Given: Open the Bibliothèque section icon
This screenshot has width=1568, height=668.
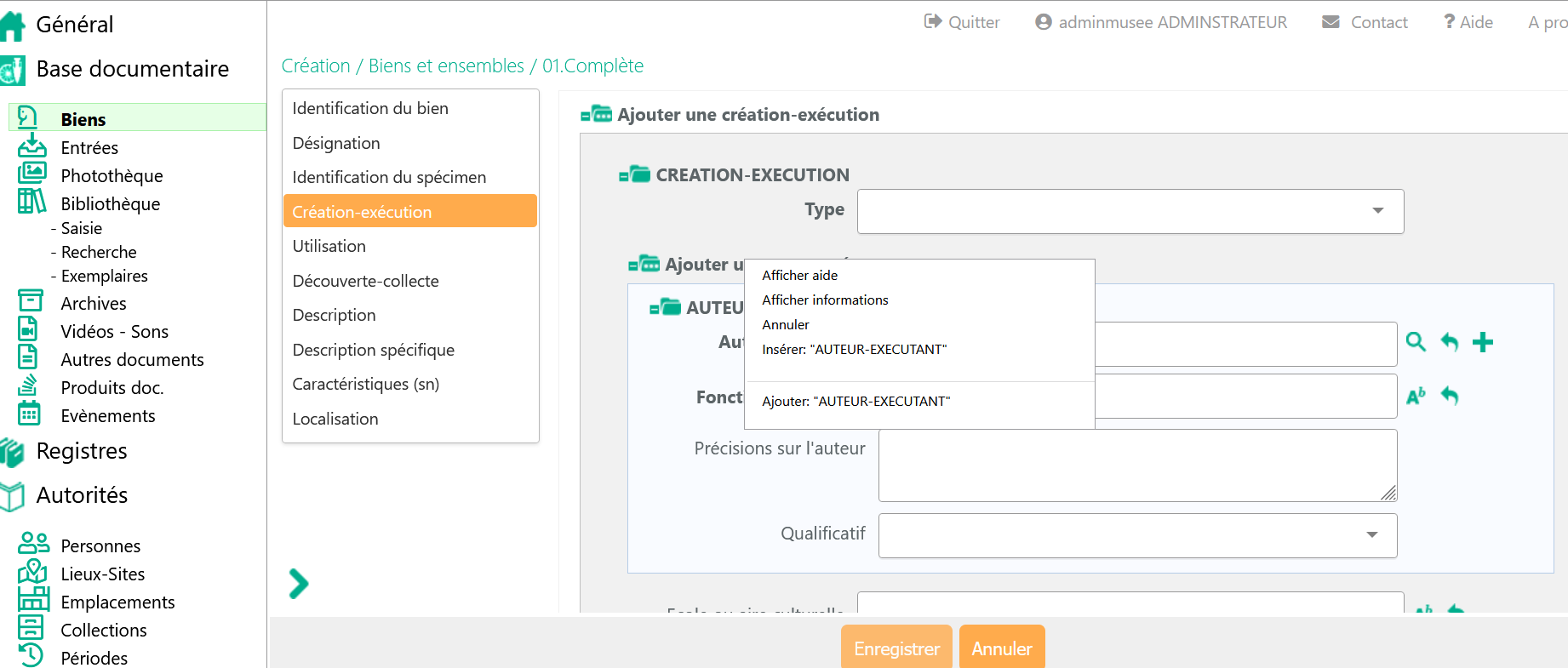Looking at the screenshot, I should coord(32,203).
